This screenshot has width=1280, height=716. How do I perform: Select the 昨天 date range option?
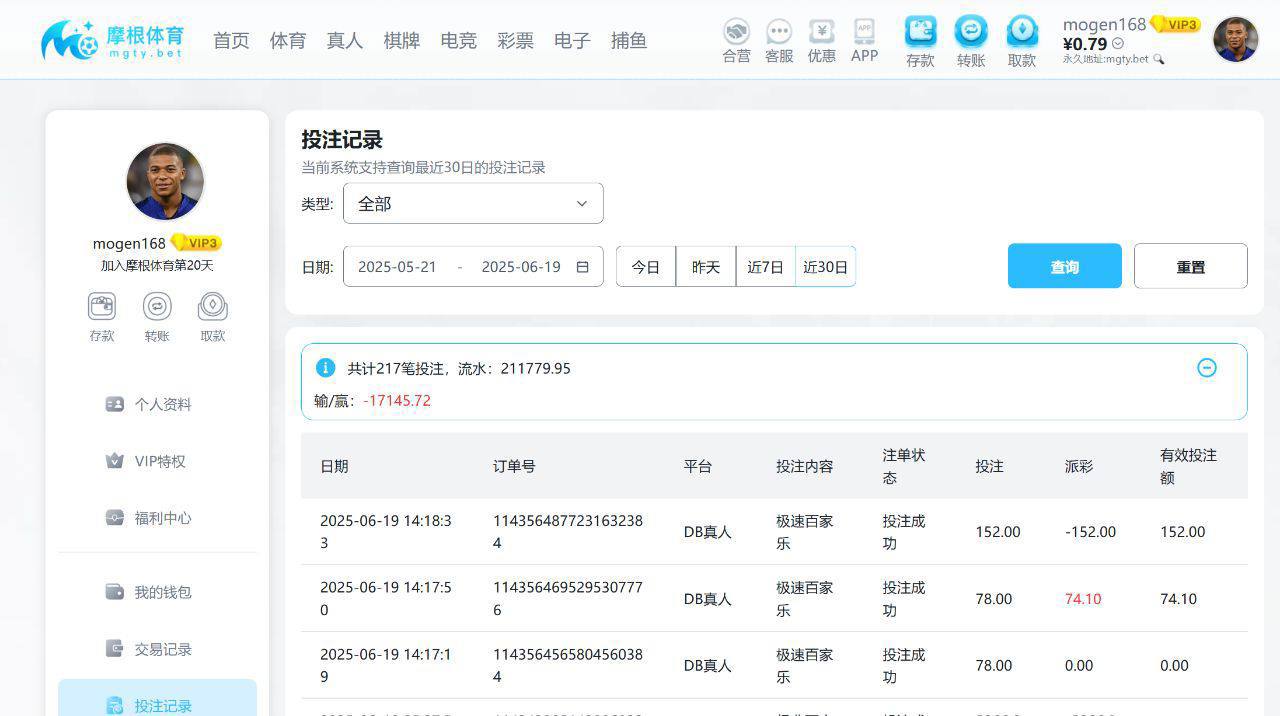coord(705,267)
